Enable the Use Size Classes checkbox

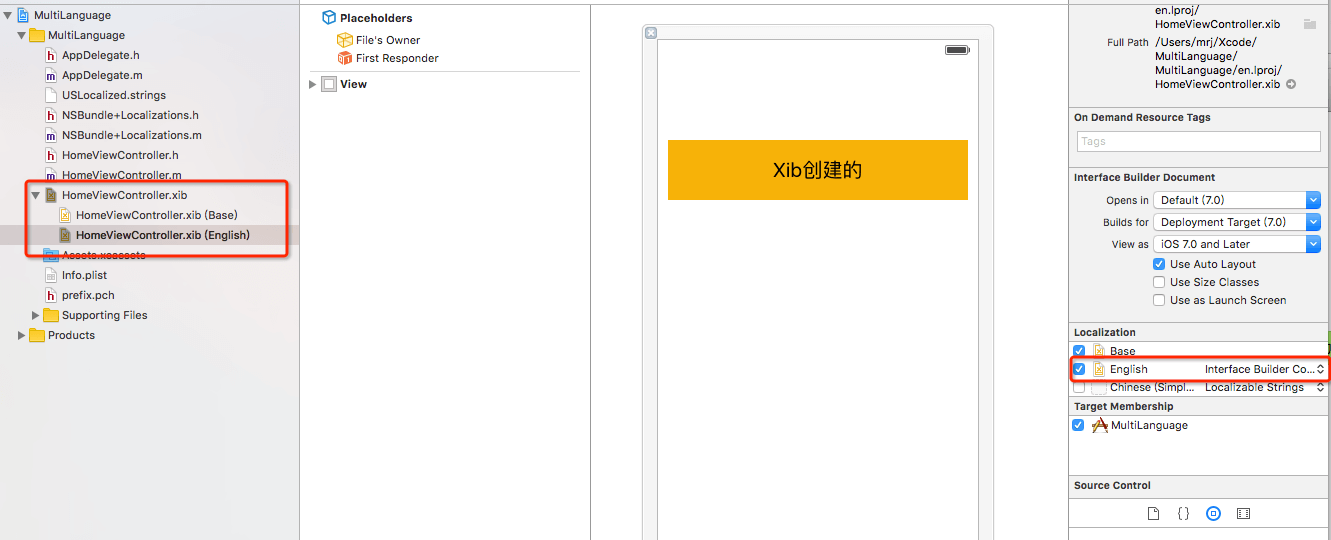tap(1159, 282)
